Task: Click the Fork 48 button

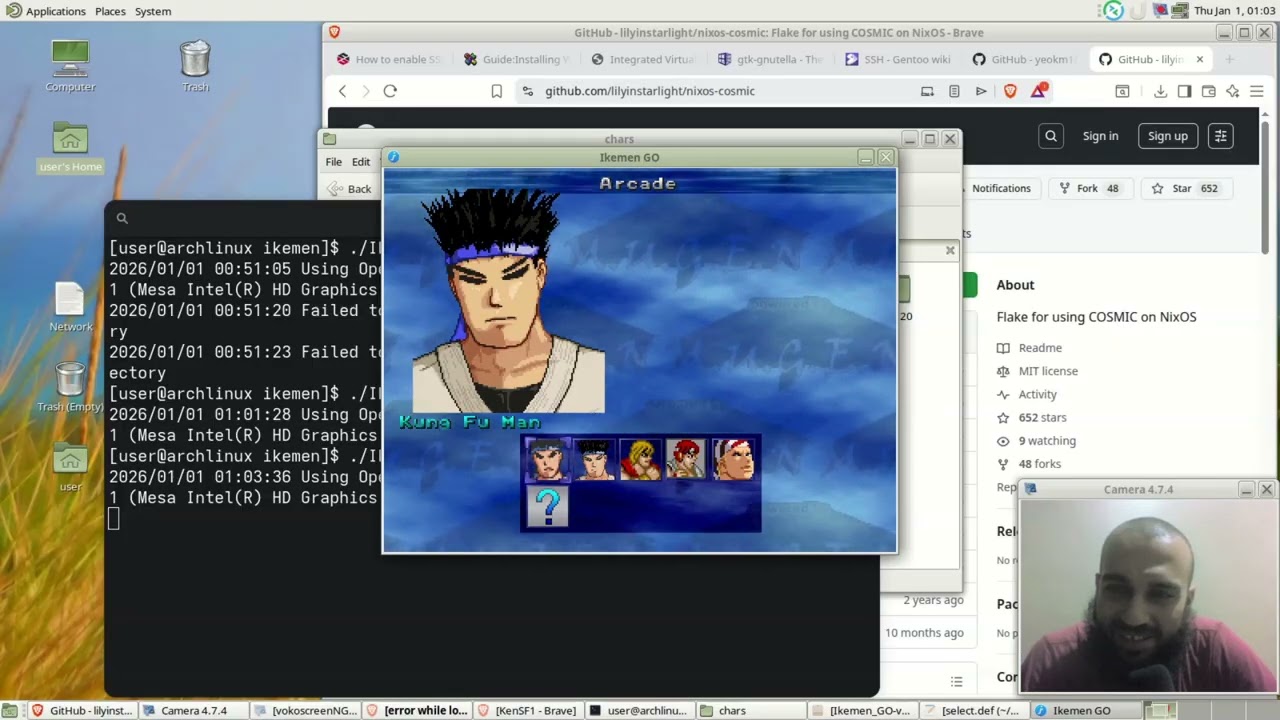Action: tap(1089, 188)
